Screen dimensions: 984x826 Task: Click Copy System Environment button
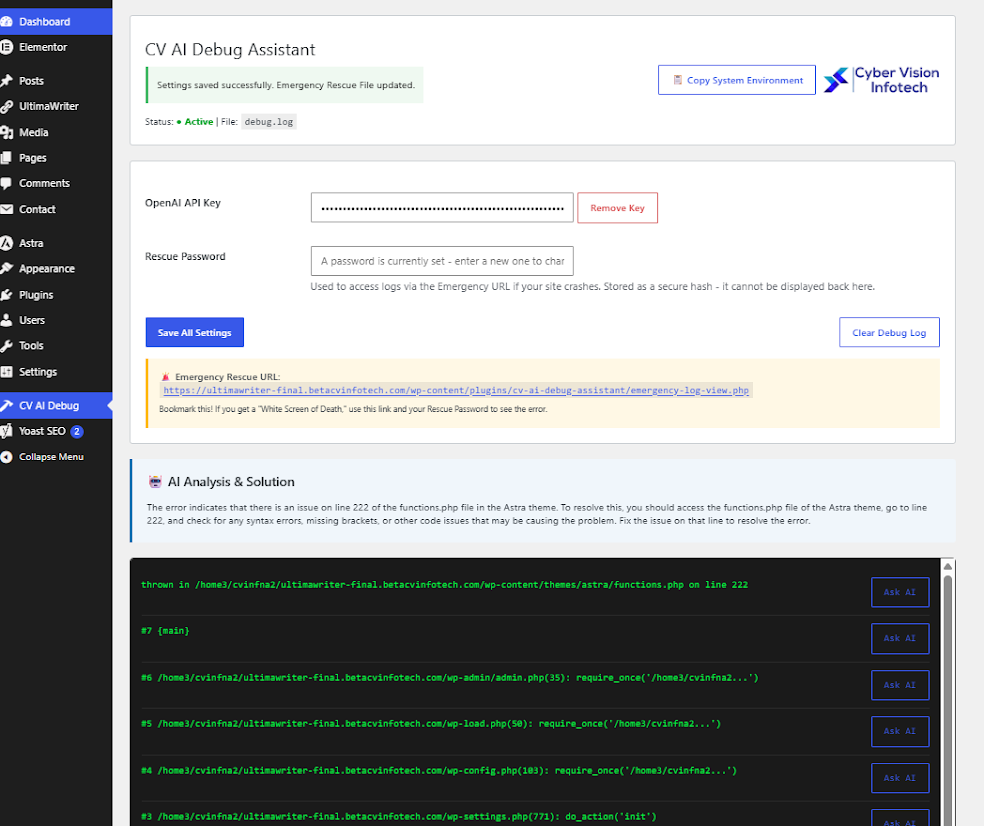pos(737,80)
